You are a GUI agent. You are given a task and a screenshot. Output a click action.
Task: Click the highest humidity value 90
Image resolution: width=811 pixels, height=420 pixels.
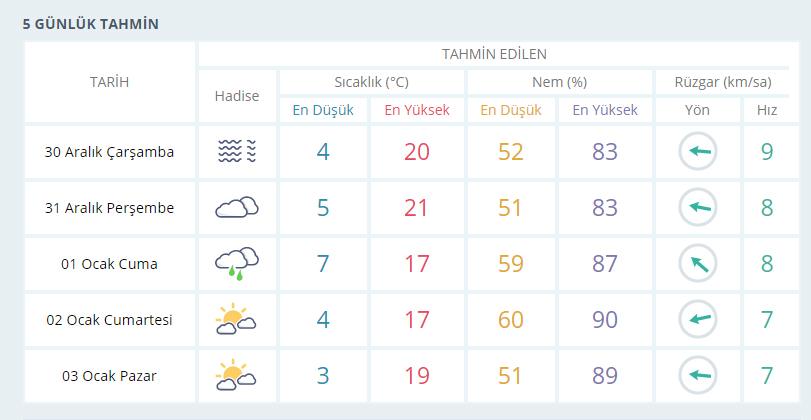coord(605,320)
